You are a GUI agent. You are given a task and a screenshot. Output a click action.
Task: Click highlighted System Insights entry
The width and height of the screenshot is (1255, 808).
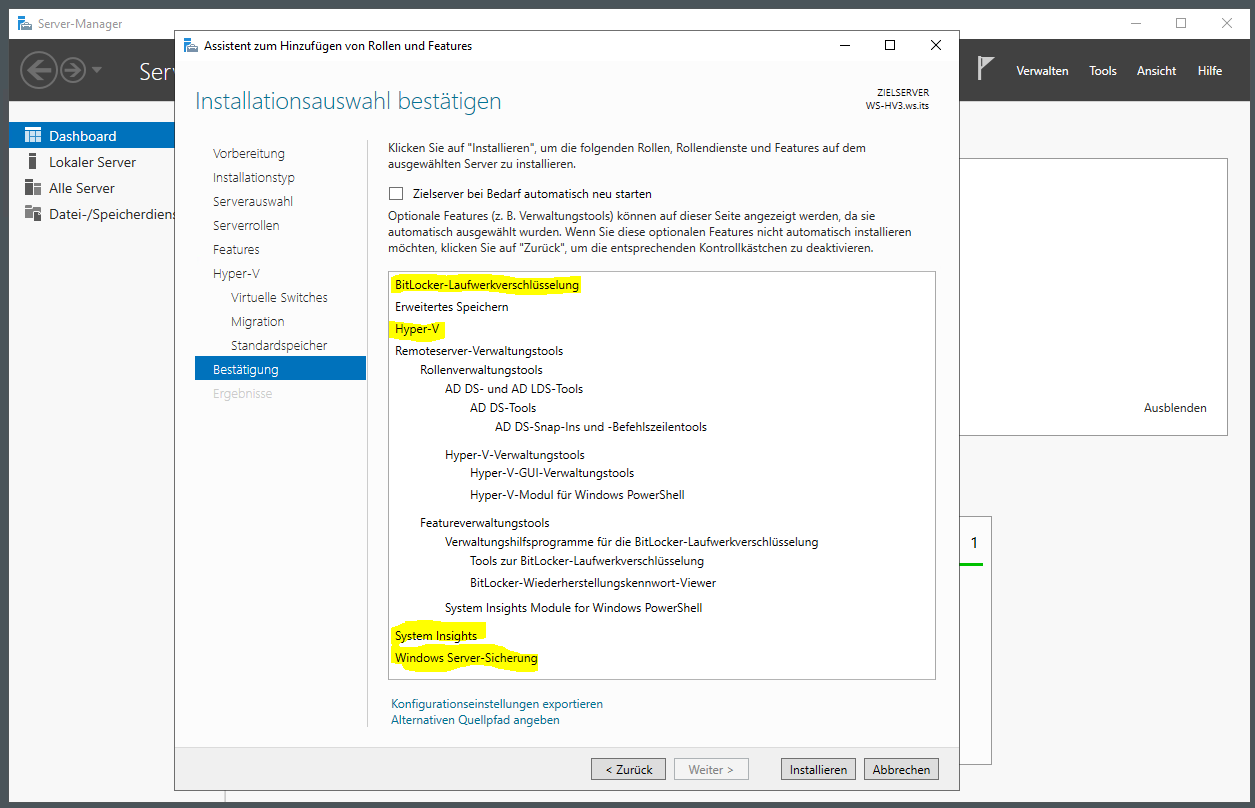(x=436, y=636)
